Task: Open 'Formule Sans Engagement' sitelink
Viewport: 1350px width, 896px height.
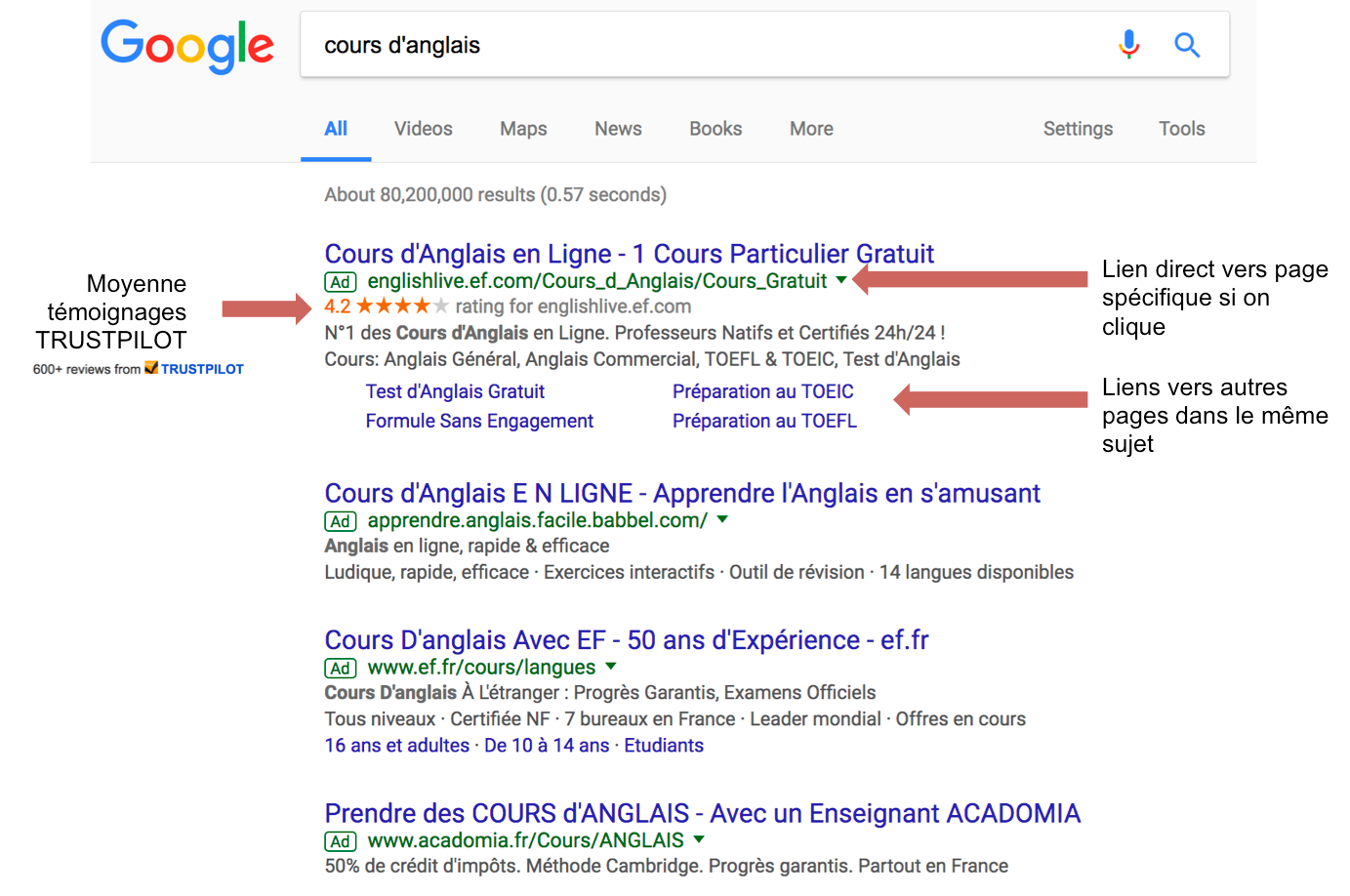Action: [x=479, y=421]
